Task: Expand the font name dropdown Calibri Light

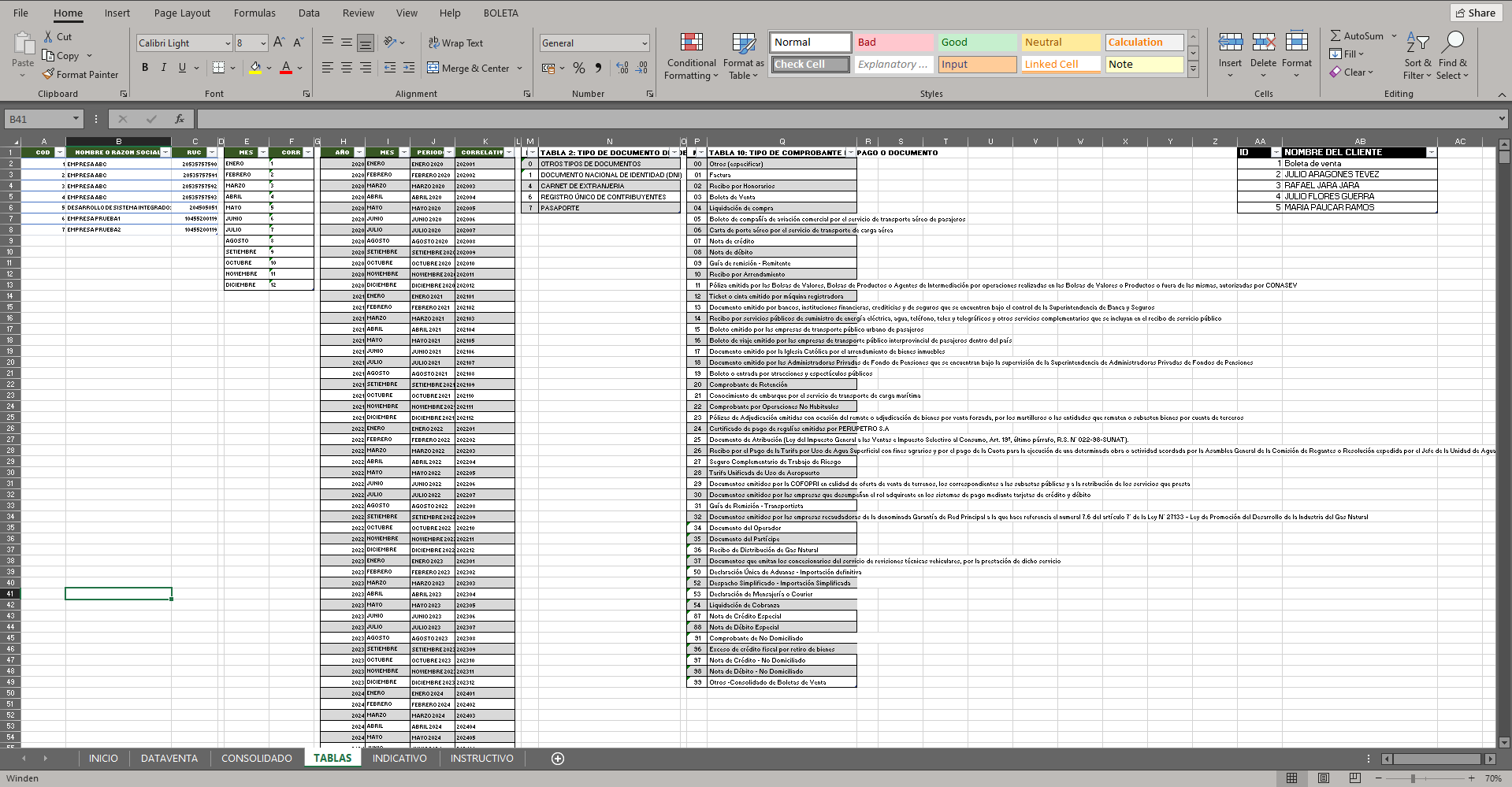Action: pos(228,43)
